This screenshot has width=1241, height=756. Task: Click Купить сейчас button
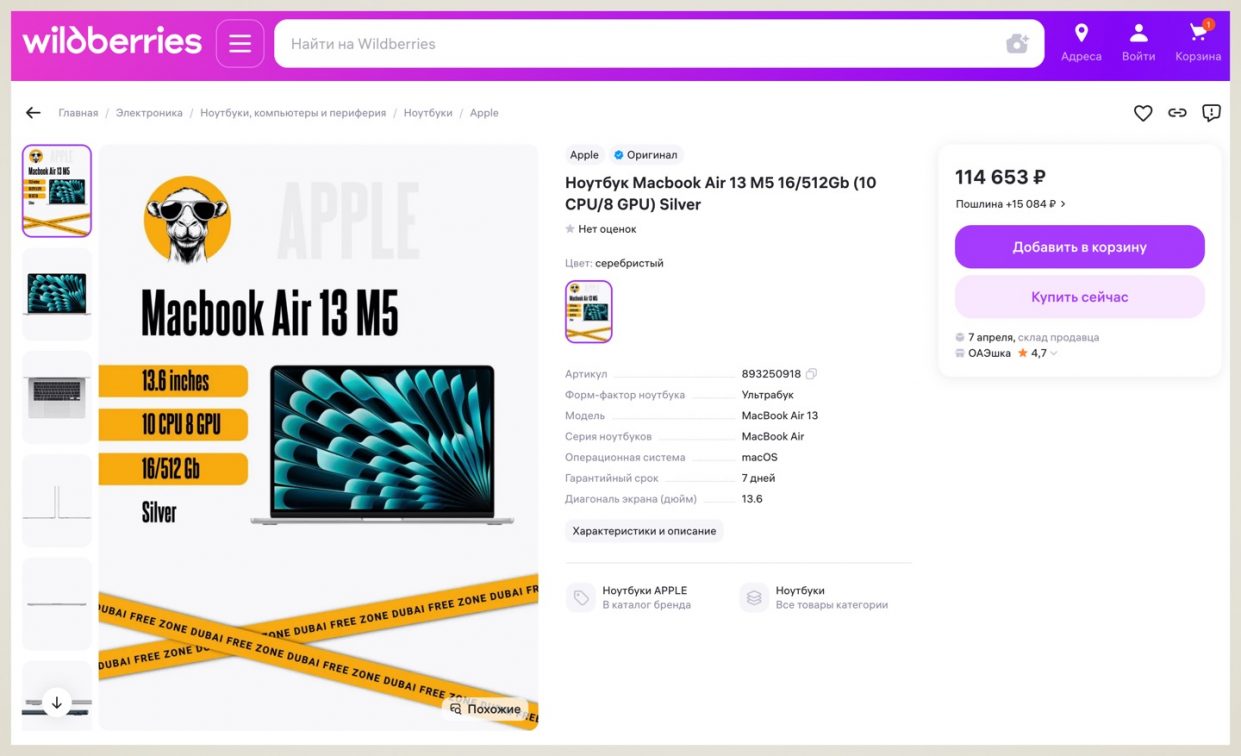click(1079, 297)
